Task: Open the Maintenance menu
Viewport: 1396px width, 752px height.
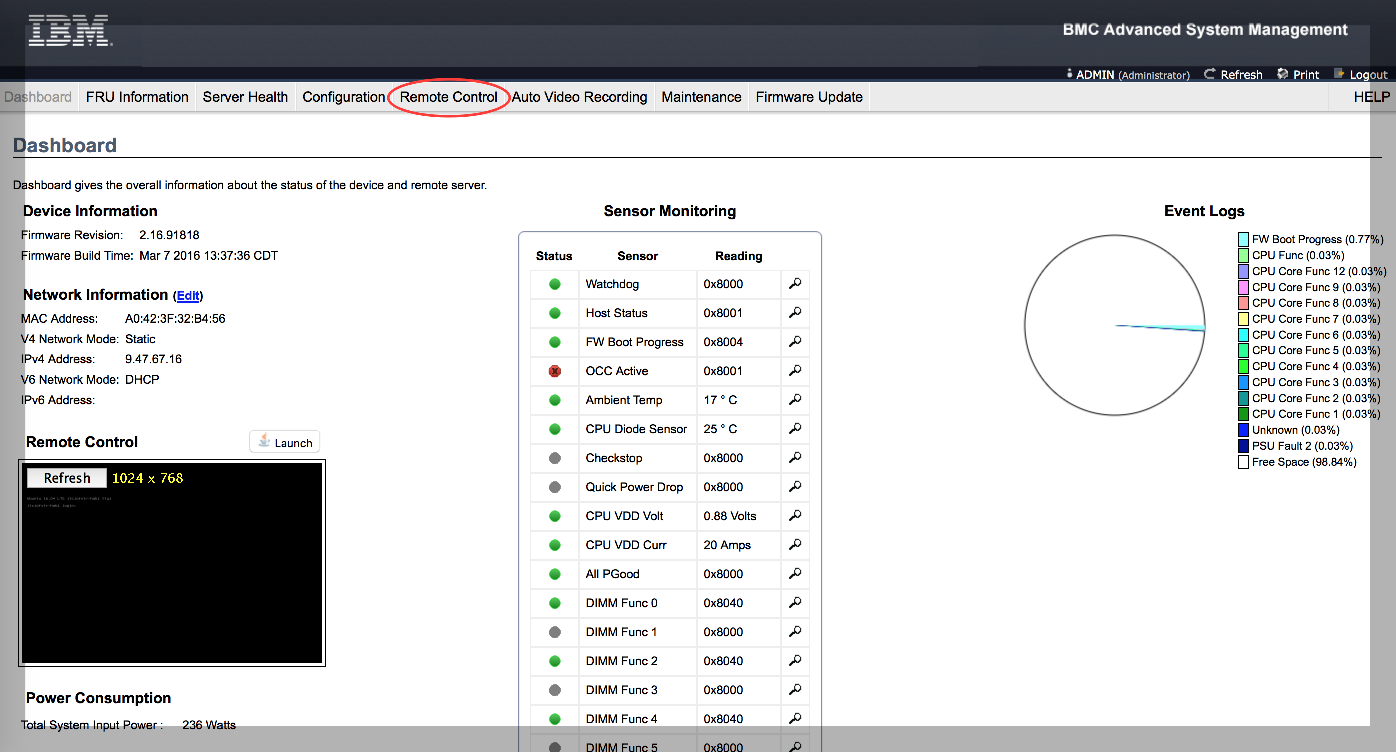Action: (x=701, y=97)
